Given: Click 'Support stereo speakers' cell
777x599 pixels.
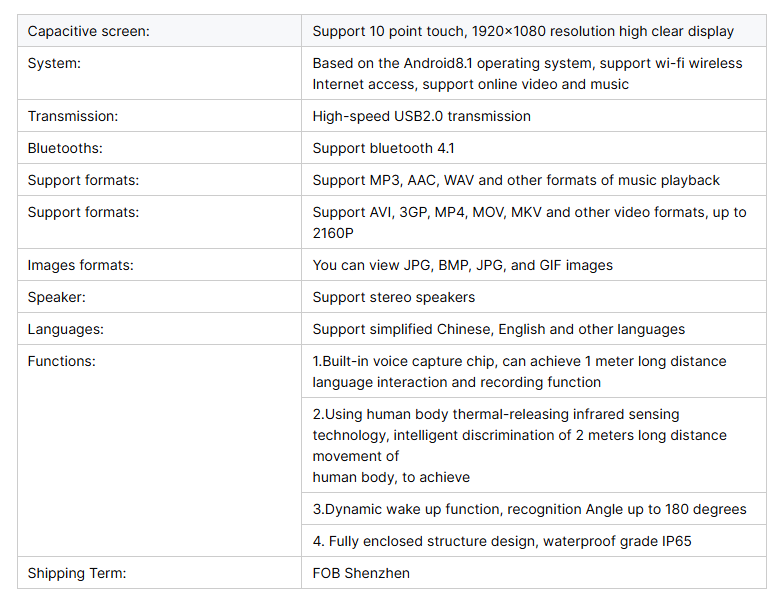Looking at the screenshot, I should (x=534, y=297).
